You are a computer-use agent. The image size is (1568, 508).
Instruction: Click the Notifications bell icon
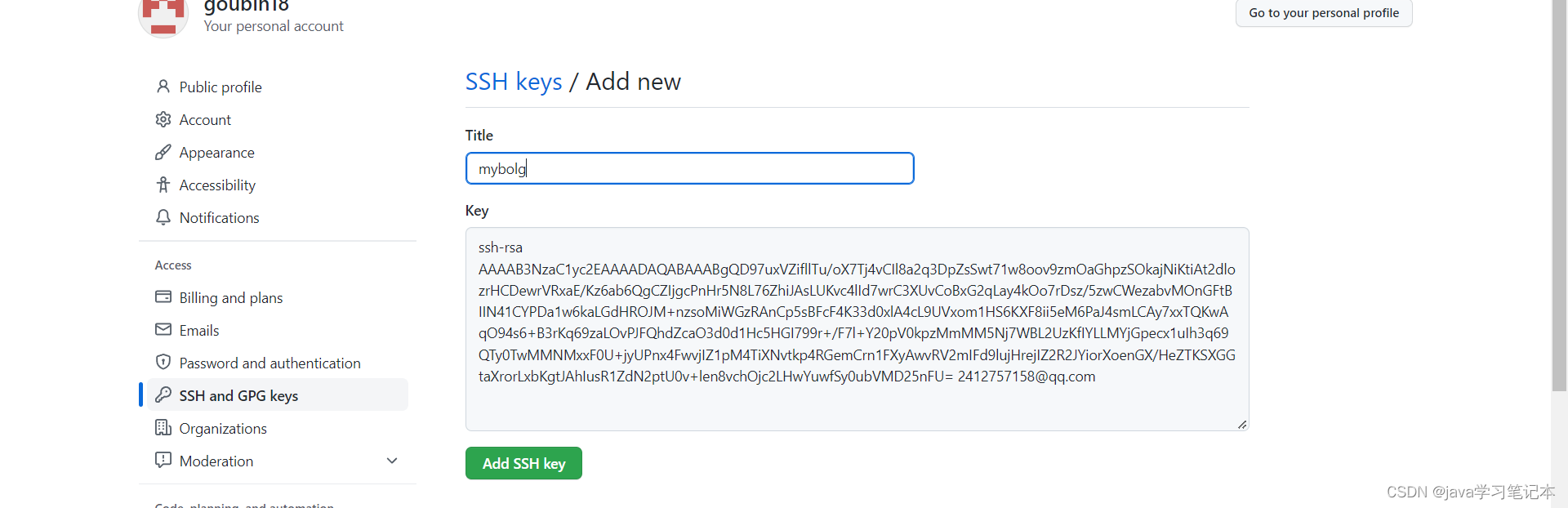163,217
